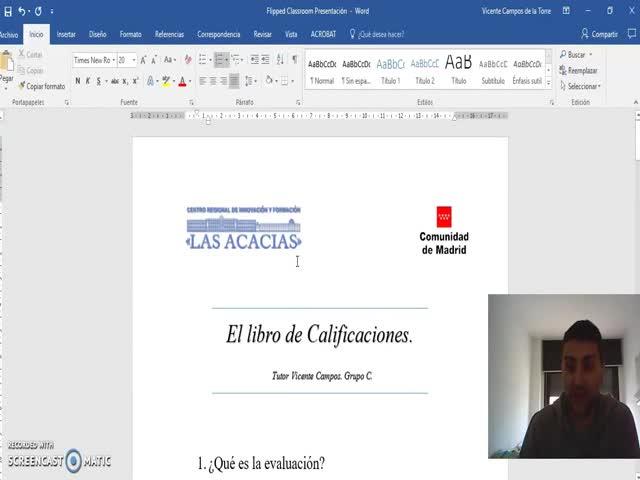Apply strikethrough formatting
The image size is (640, 480).
point(116,81)
